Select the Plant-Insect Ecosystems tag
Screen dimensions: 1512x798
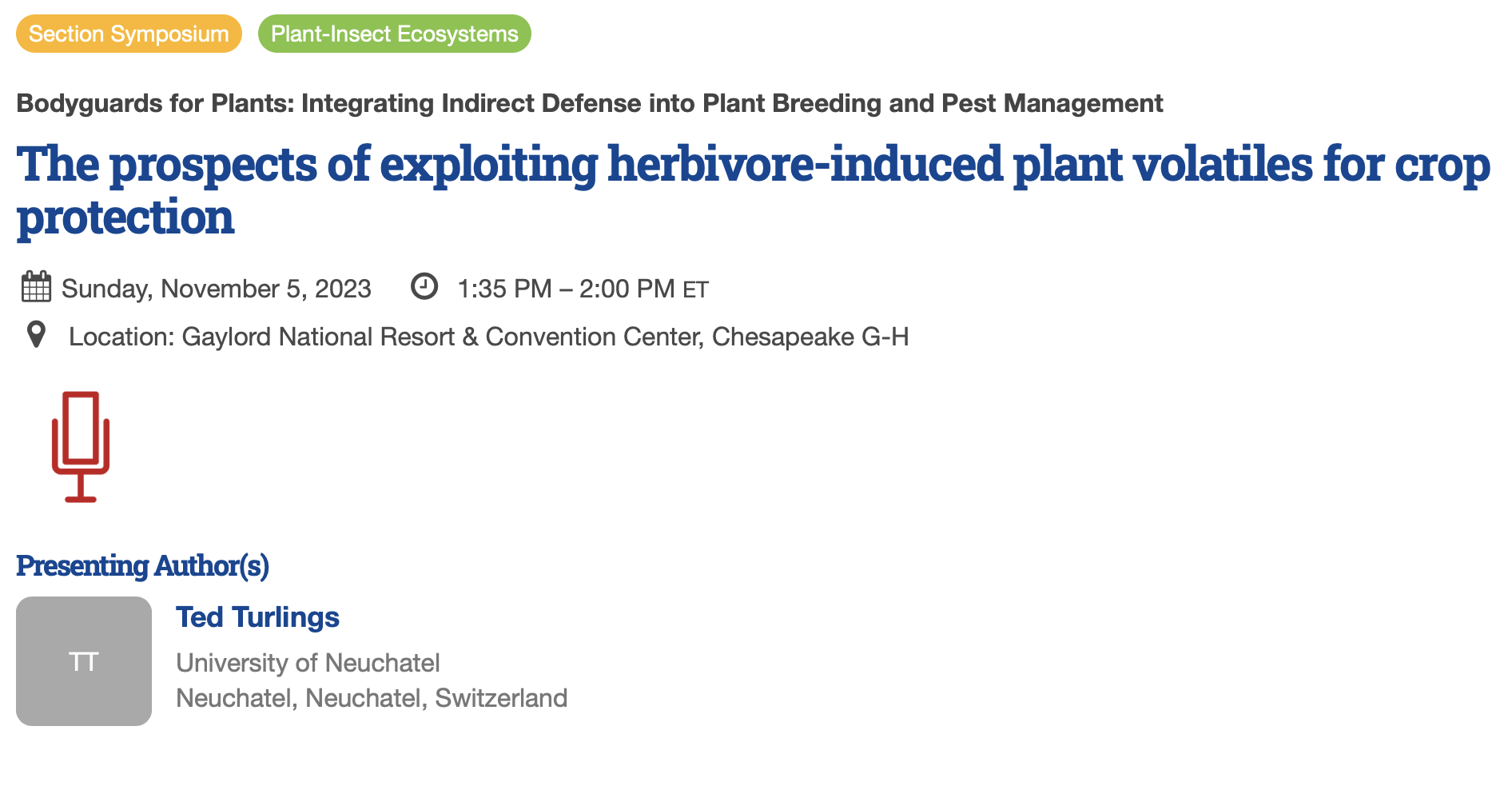[394, 34]
